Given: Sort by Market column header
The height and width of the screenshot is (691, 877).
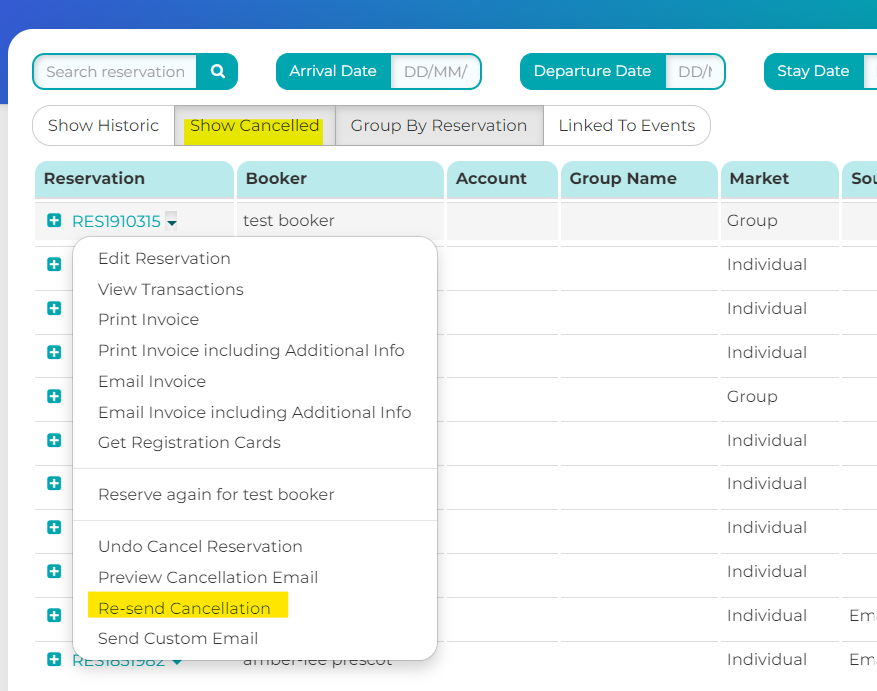Looking at the screenshot, I should (x=780, y=179).
